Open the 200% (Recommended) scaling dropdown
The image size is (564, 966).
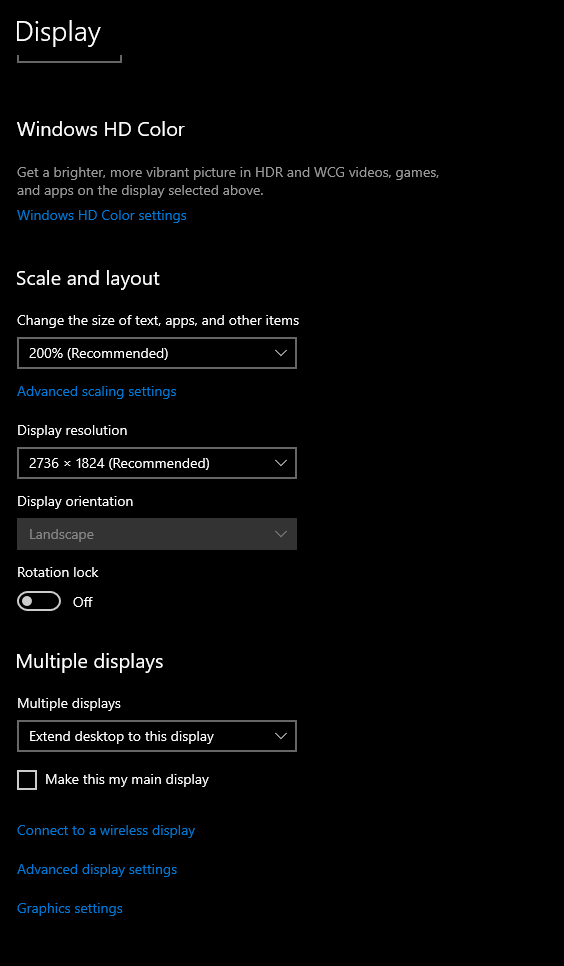pos(157,353)
